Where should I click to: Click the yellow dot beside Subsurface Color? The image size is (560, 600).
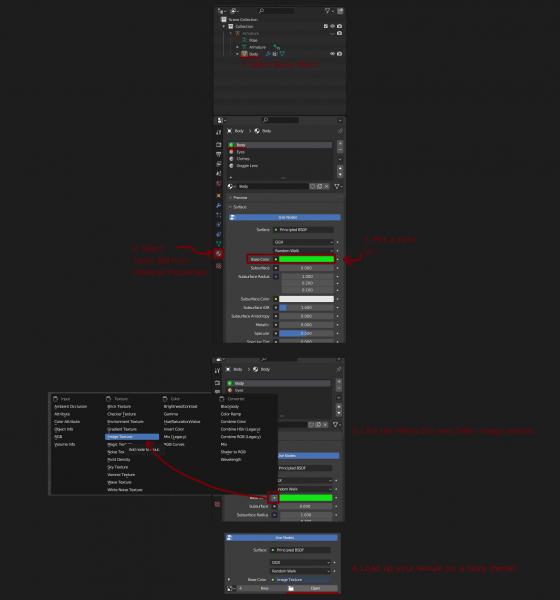pyautogui.click(x=276, y=299)
